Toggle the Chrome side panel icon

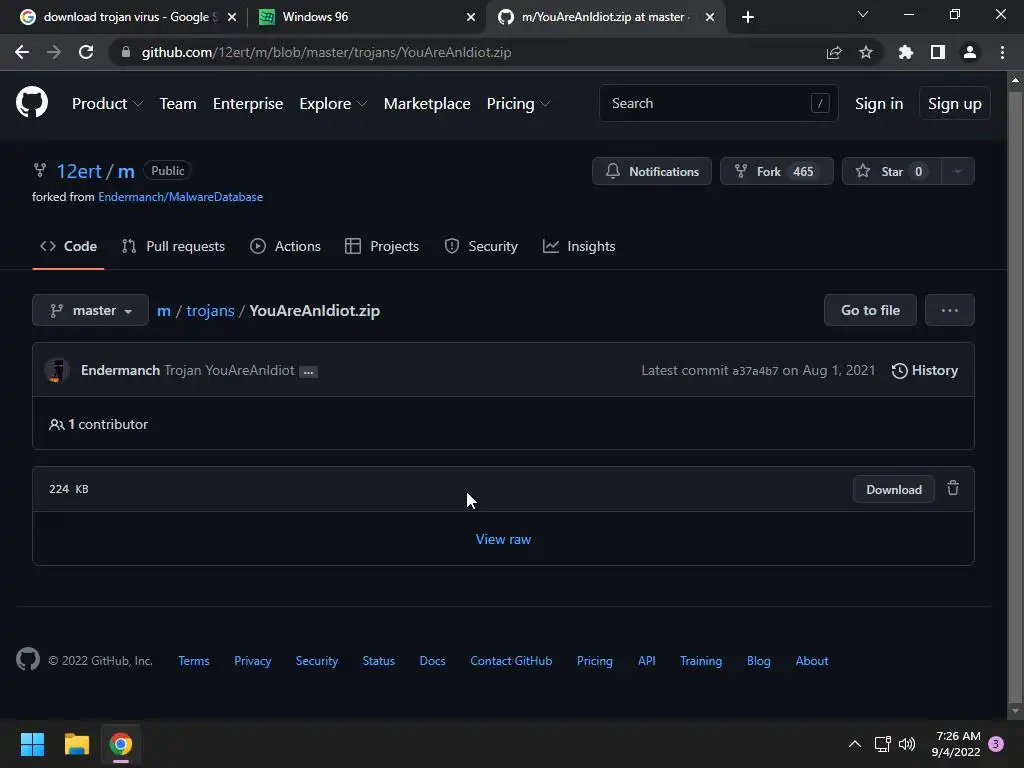coord(938,52)
